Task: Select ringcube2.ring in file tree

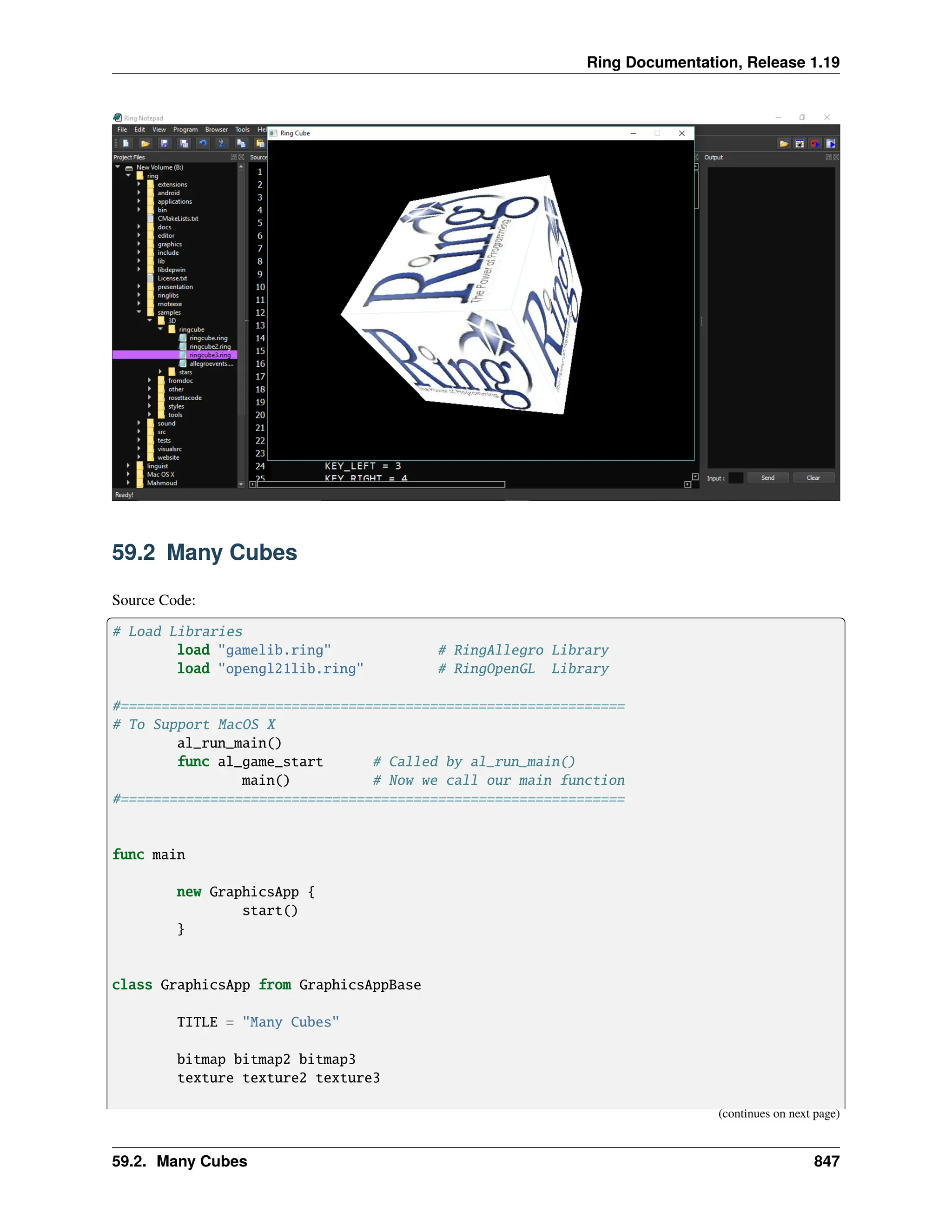Action: [x=210, y=346]
